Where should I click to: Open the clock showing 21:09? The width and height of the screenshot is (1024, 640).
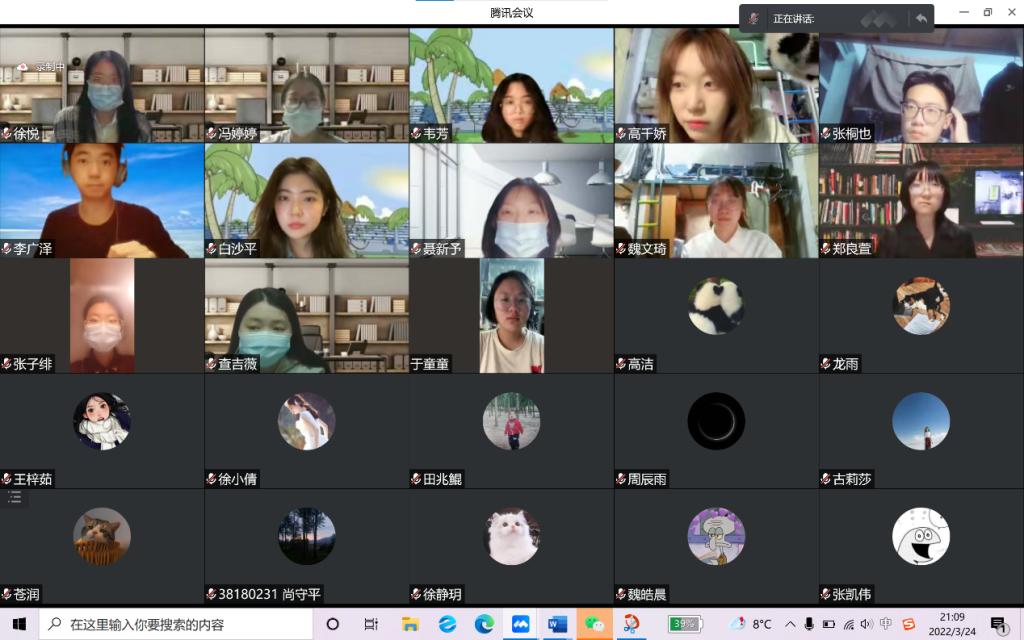pyautogui.click(x=951, y=624)
